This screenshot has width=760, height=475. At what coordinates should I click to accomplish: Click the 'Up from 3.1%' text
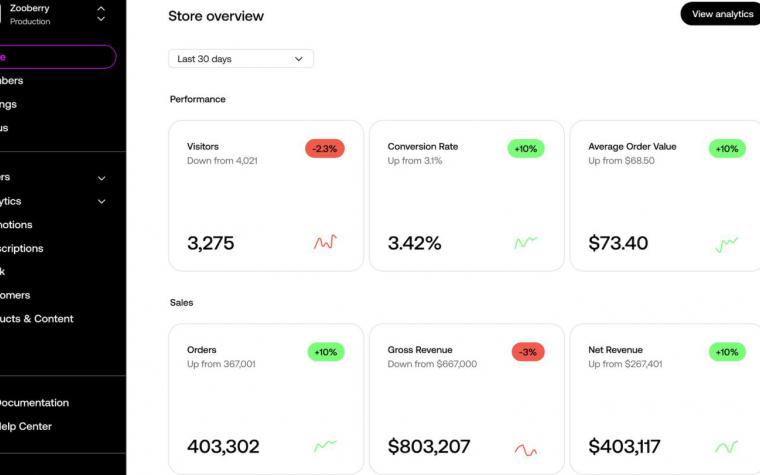415,160
